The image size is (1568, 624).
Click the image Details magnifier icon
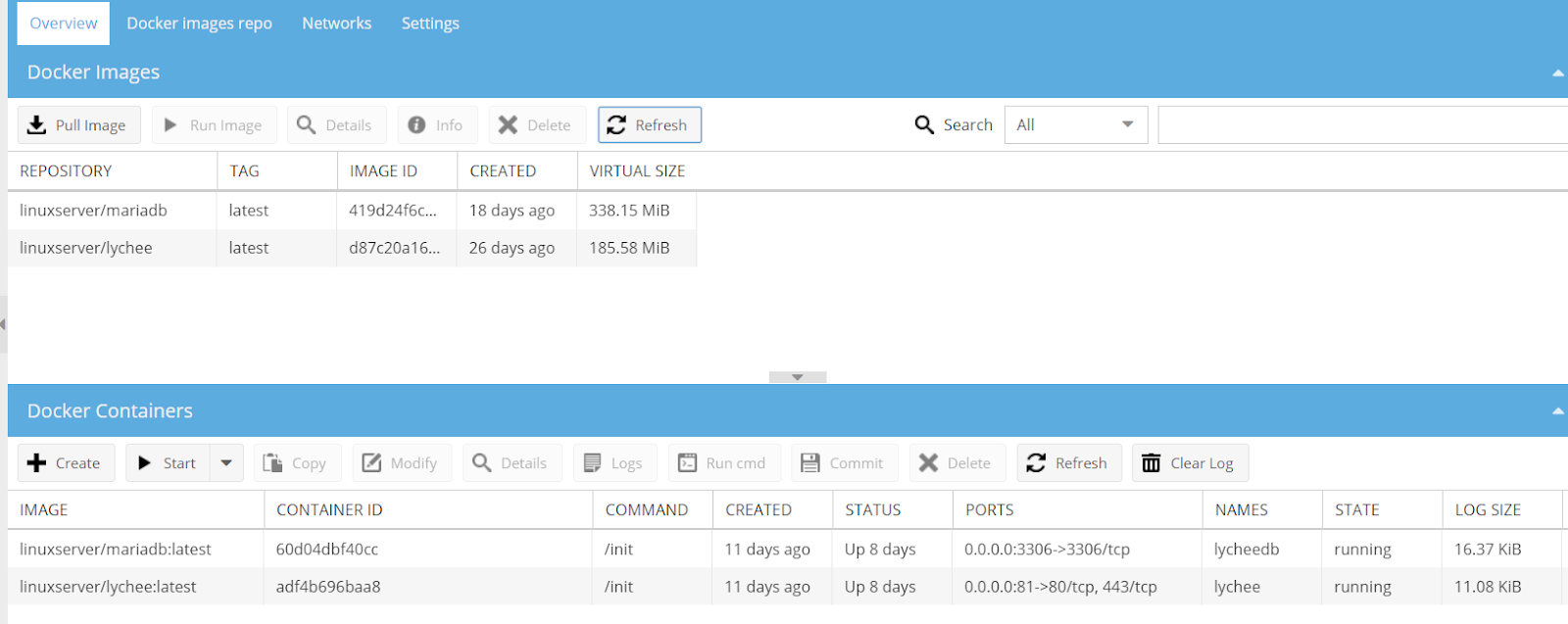306,125
